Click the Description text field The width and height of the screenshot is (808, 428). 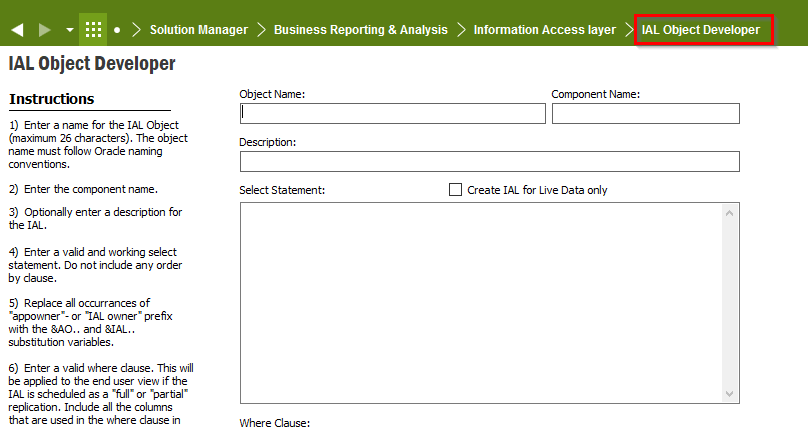[490, 161]
